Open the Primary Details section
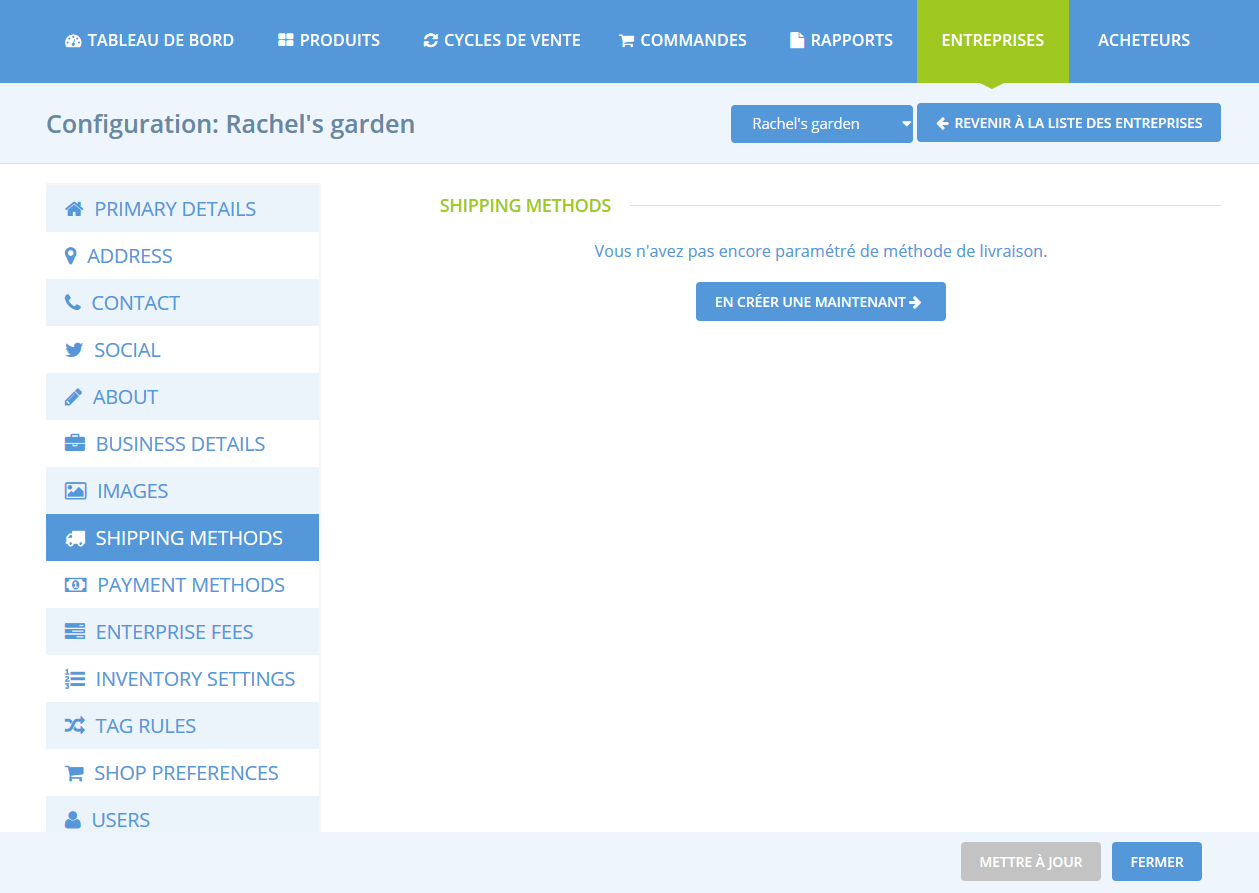Viewport: 1259px width, 893px height. [183, 209]
